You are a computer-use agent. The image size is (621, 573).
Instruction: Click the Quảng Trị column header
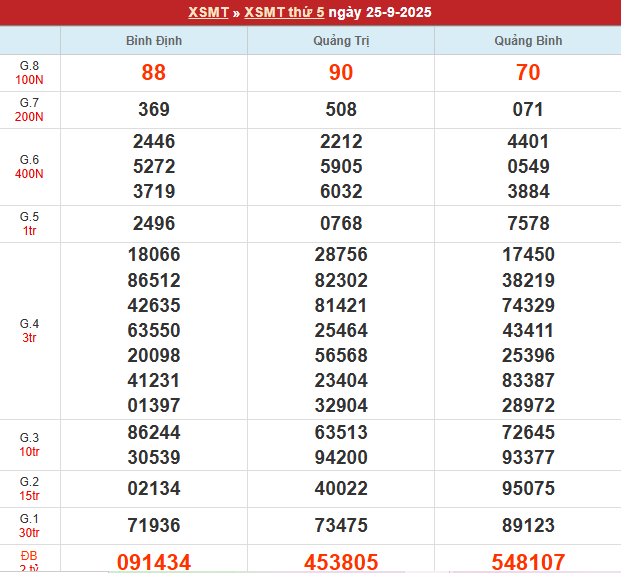click(x=340, y=41)
